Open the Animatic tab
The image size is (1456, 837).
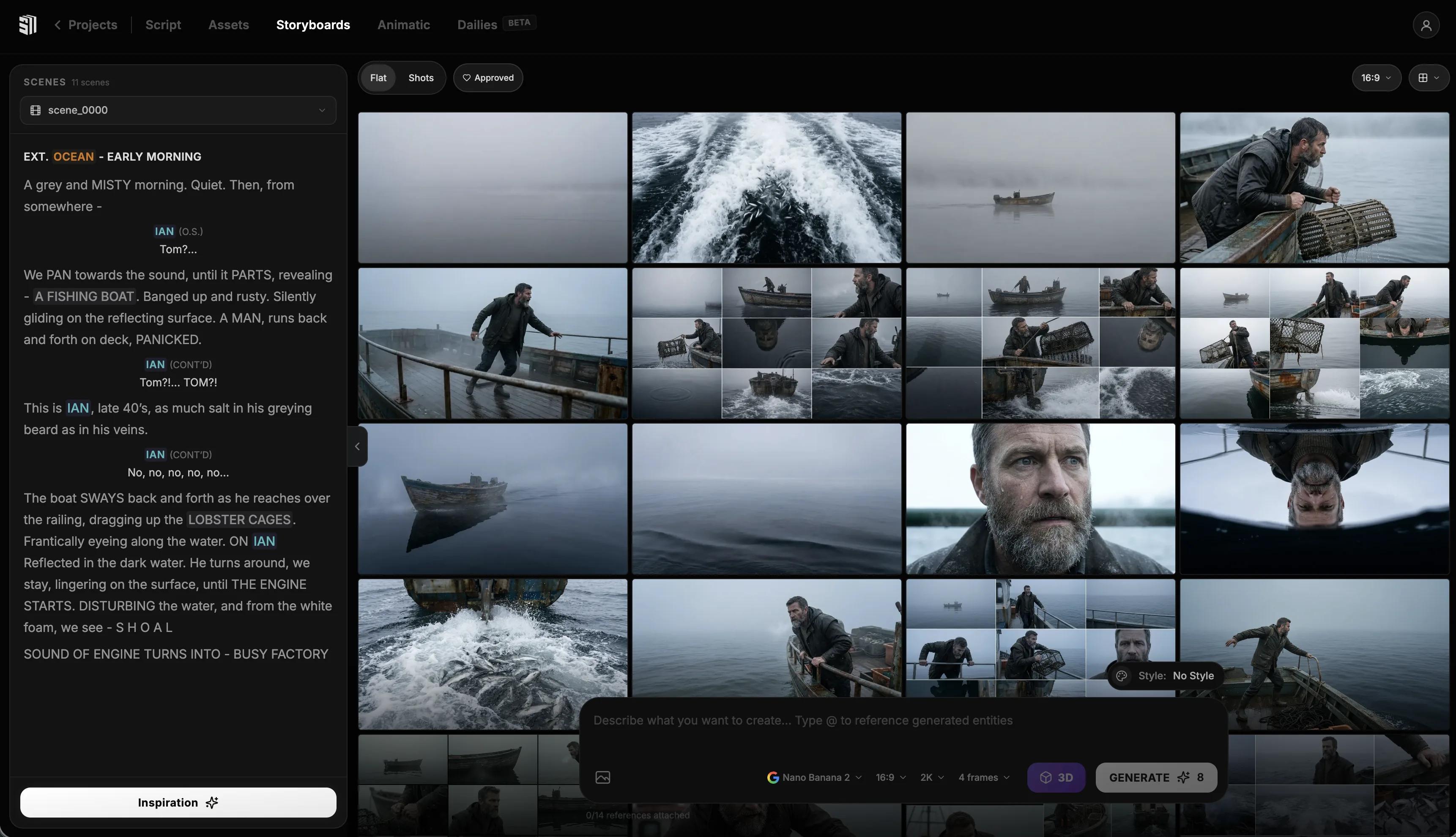coord(403,25)
